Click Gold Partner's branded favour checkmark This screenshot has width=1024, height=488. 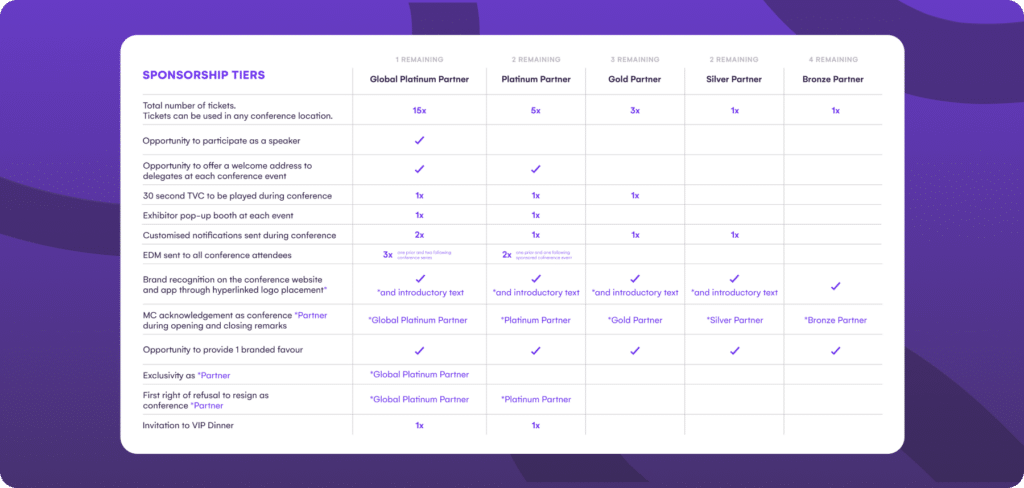635,351
